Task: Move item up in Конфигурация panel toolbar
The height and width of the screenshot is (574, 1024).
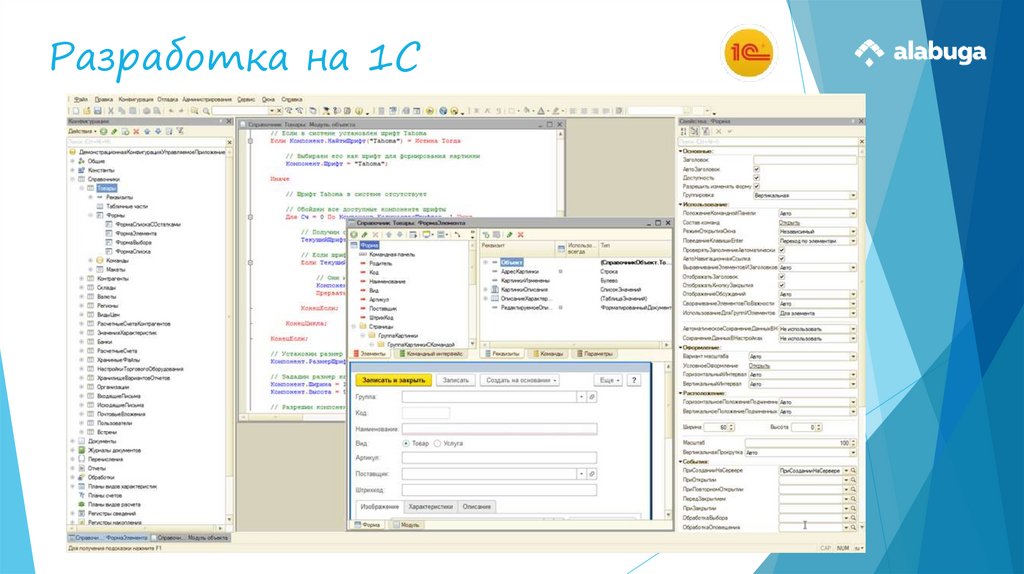Action: pos(147,131)
